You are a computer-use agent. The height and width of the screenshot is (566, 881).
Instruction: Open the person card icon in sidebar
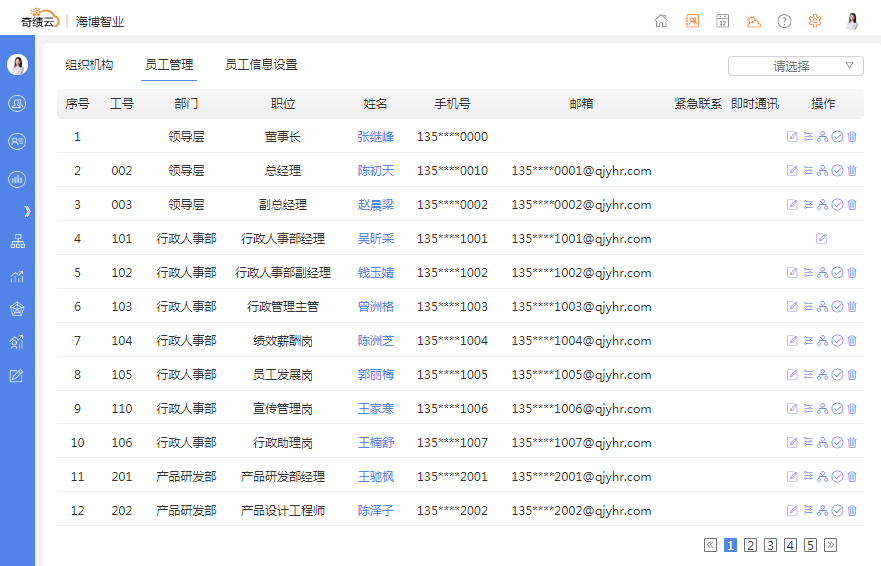pyautogui.click(x=17, y=141)
